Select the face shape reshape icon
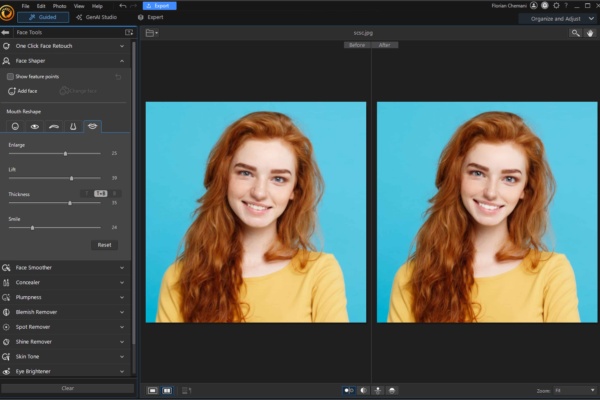Screen dimensions: 600x400 coord(15,127)
